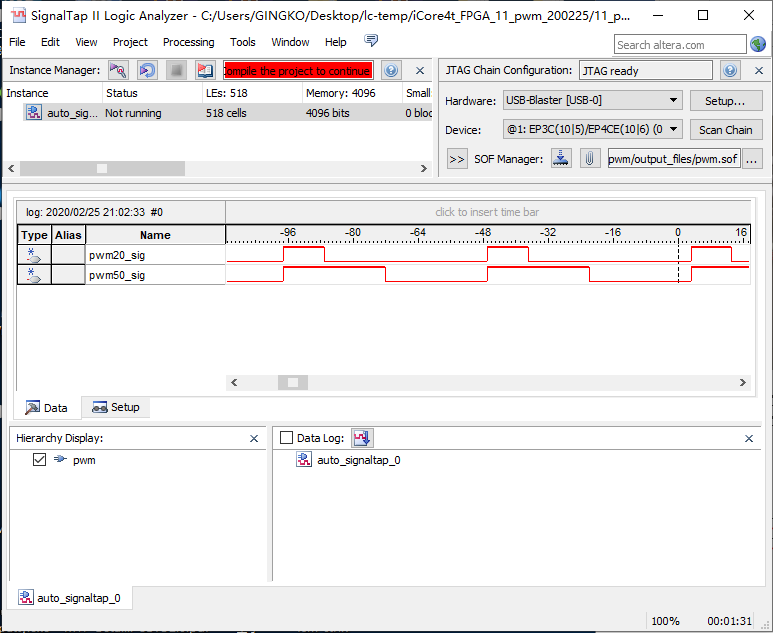This screenshot has height=633, width=773.
Task: Click the waveform horizontal scrollbar thumb
Action: coord(292,382)
